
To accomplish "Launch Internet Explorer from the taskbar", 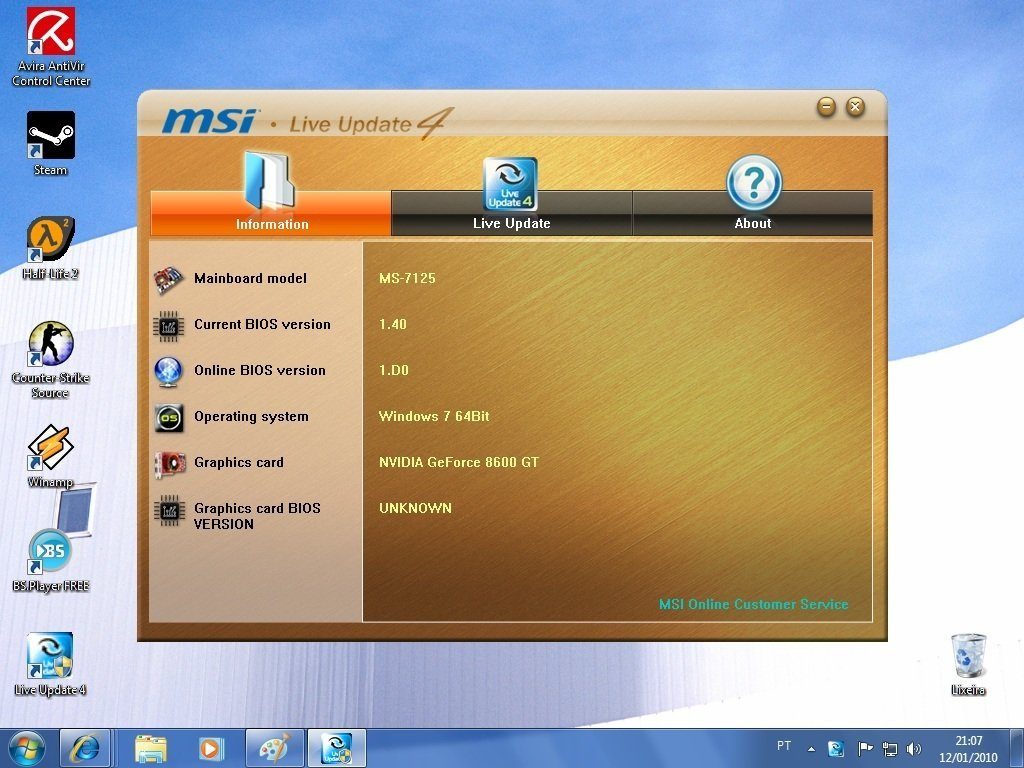I will tap(85, 748).
